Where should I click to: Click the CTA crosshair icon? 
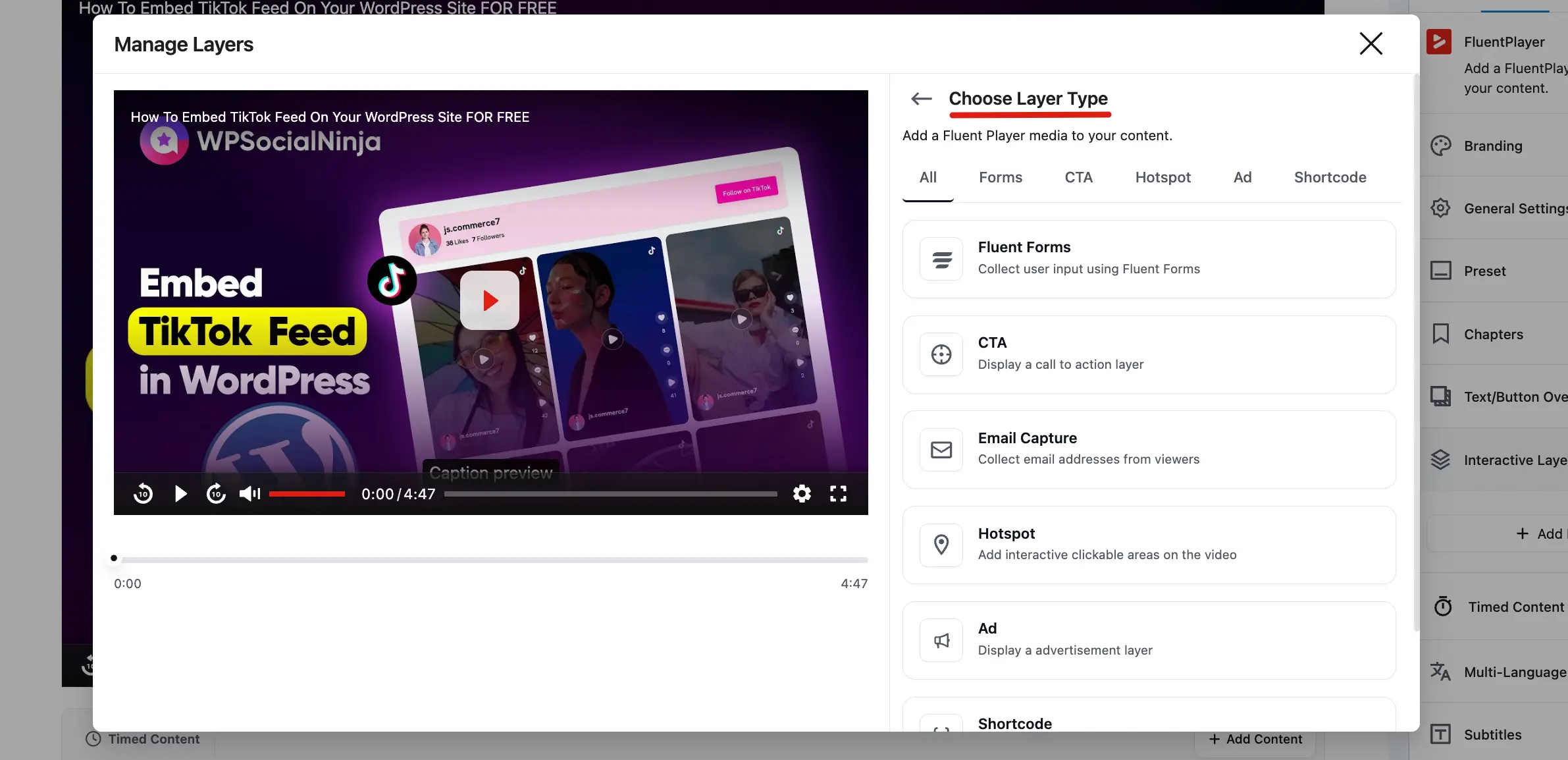coord(941,354)
